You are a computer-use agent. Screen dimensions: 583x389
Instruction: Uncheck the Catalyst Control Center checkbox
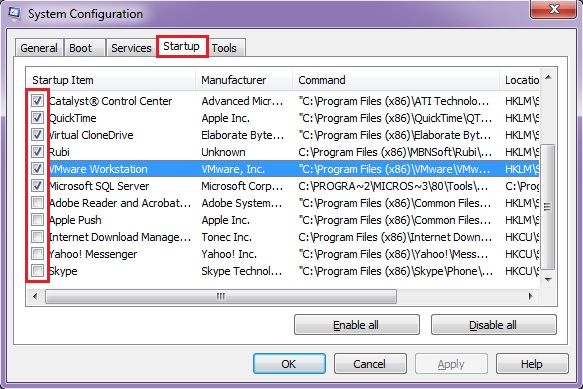pos(37,100)
